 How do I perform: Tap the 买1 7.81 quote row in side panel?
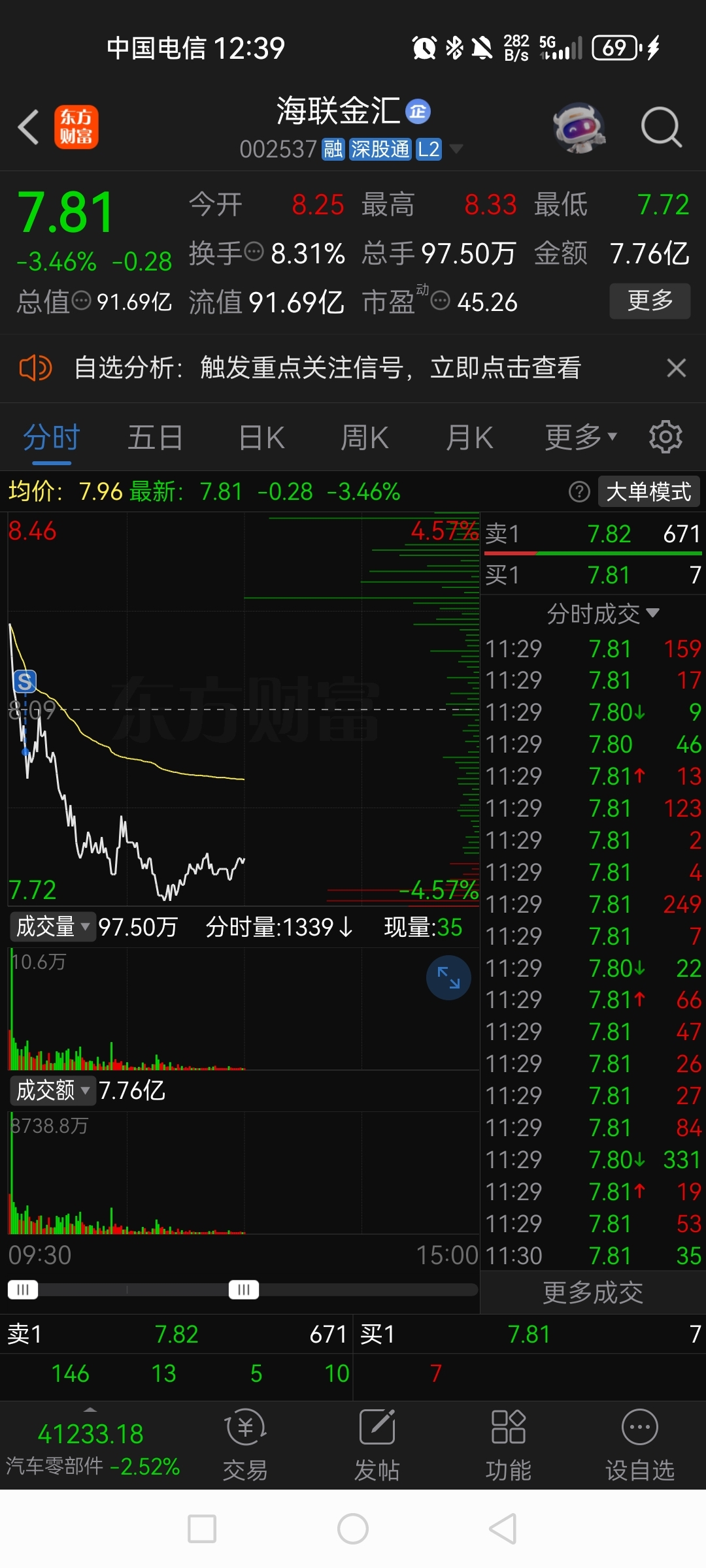pyautogui.click(x=593, y=575)
